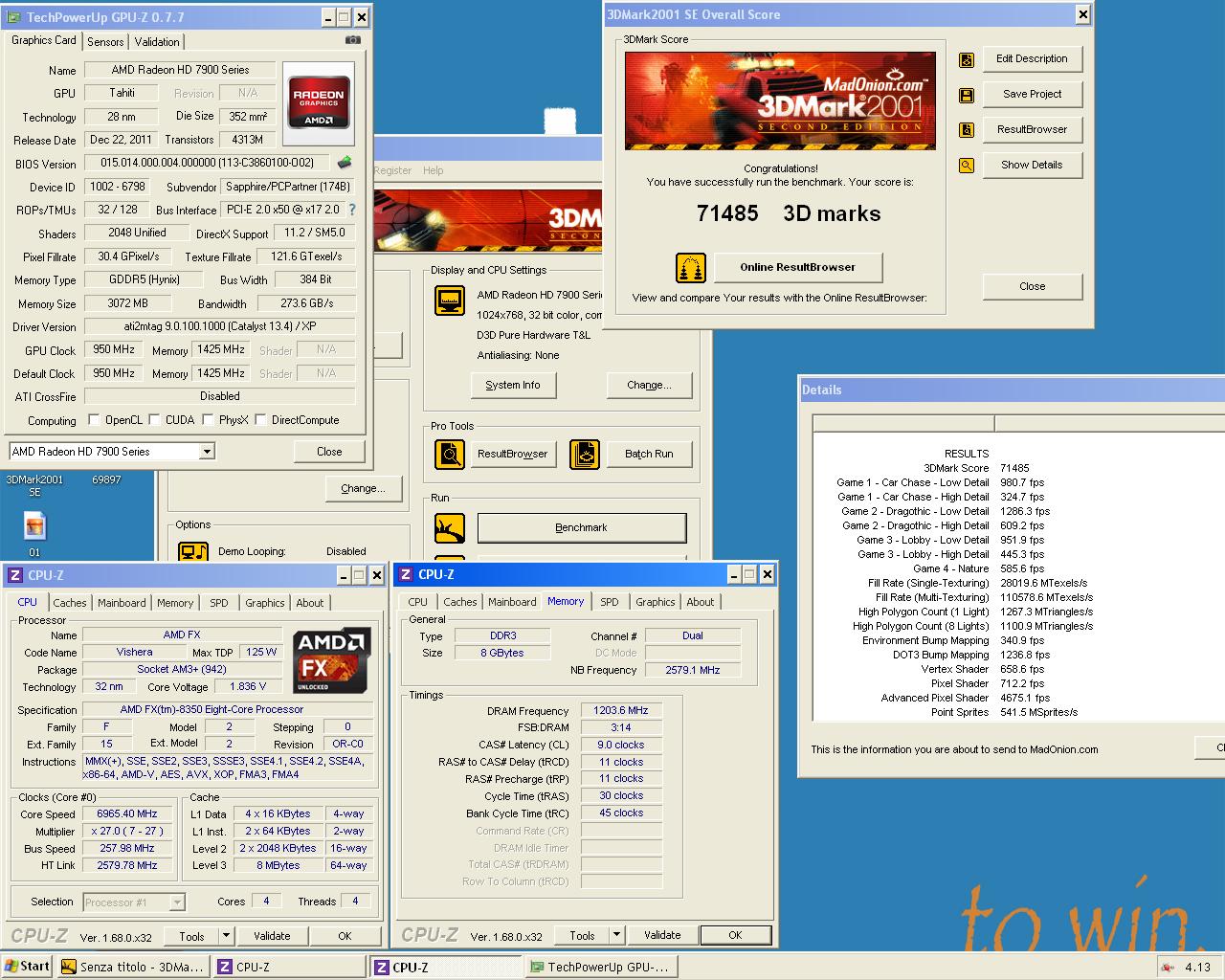Screen dimensions: 1225x980
Task: Click the Demo Looping icon under Options
Action: tap(193, 550)
